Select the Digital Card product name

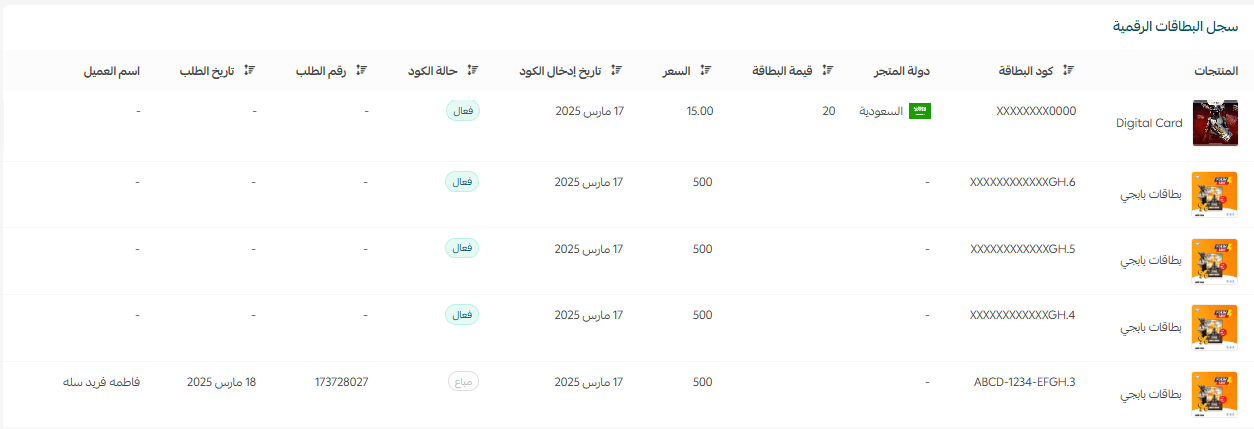pyautogui.click(x=1149, y=123)
